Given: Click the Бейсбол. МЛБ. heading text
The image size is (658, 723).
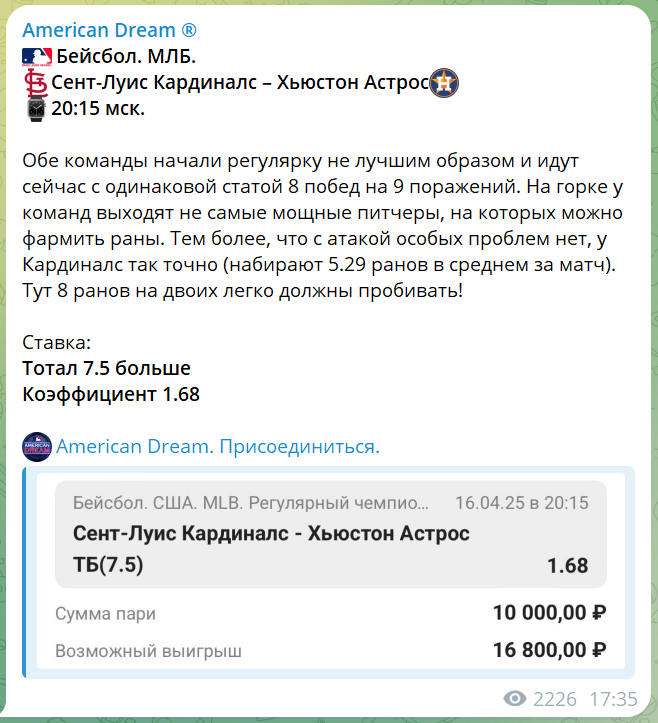Looking at the screenshot, I should (x=126, y=57).
